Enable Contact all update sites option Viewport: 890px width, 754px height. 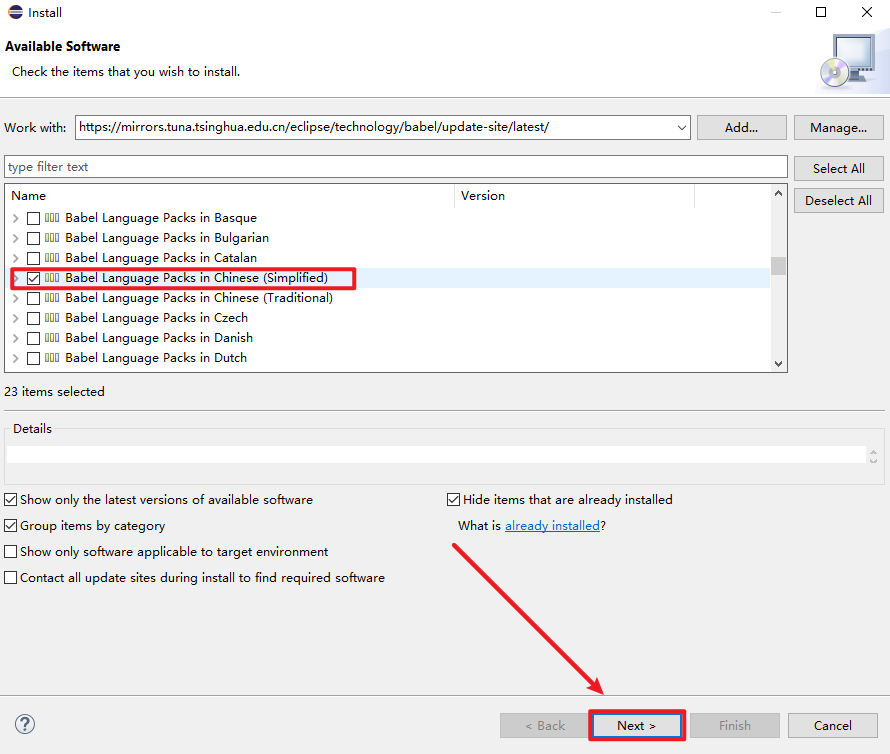point(11,578)
